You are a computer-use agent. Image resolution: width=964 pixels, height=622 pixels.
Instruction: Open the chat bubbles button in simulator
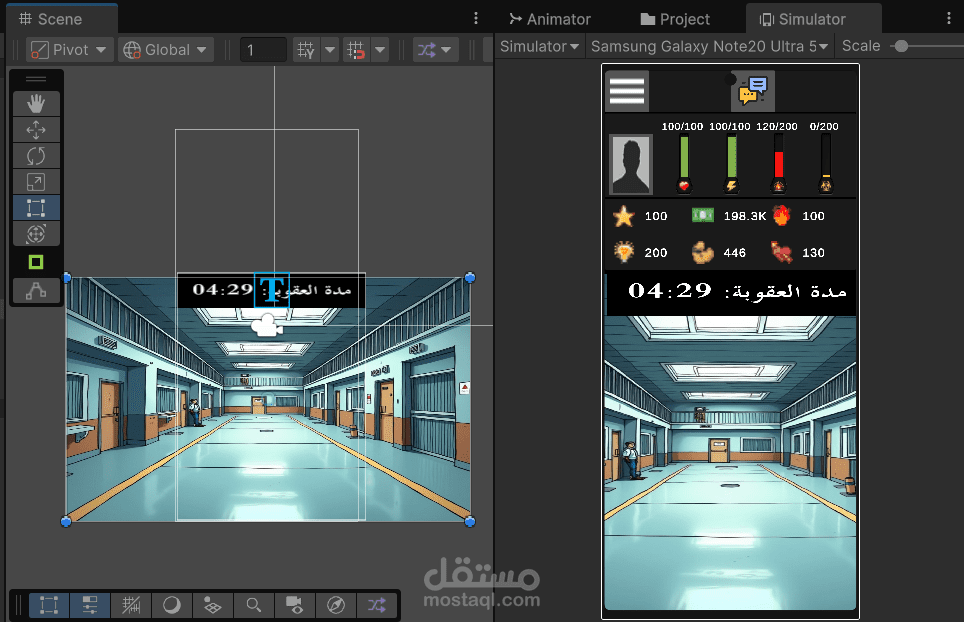(753, 91)
